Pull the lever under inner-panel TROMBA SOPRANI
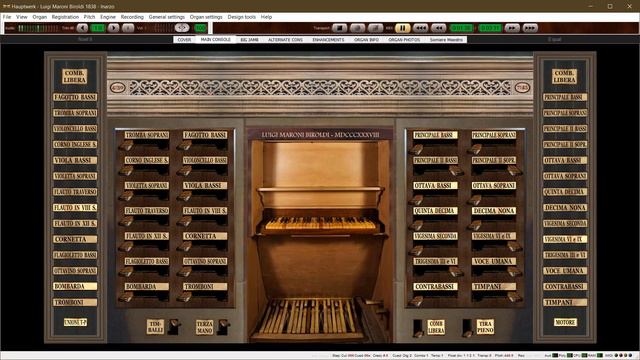The height and width of the screenshot is (360, 640). (x=126, y=146)
